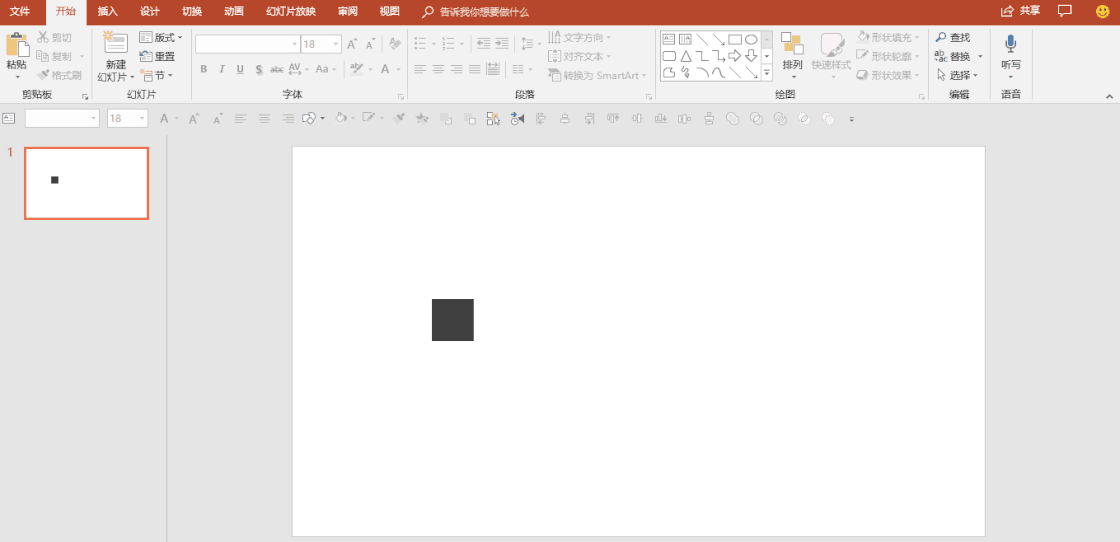Open the Arrange (排列) tool
The width and height of the screenshot is (1120, 542).
[792, 50]
